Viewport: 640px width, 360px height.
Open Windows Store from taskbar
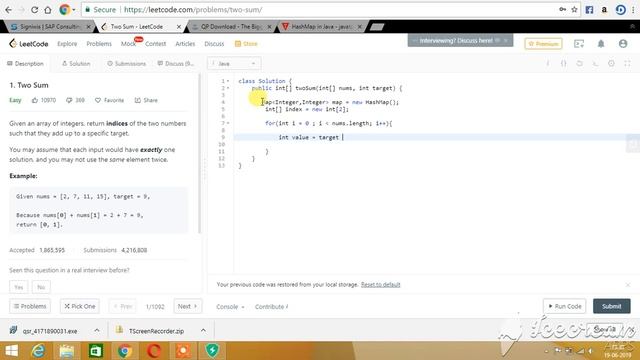pos(96,351)
